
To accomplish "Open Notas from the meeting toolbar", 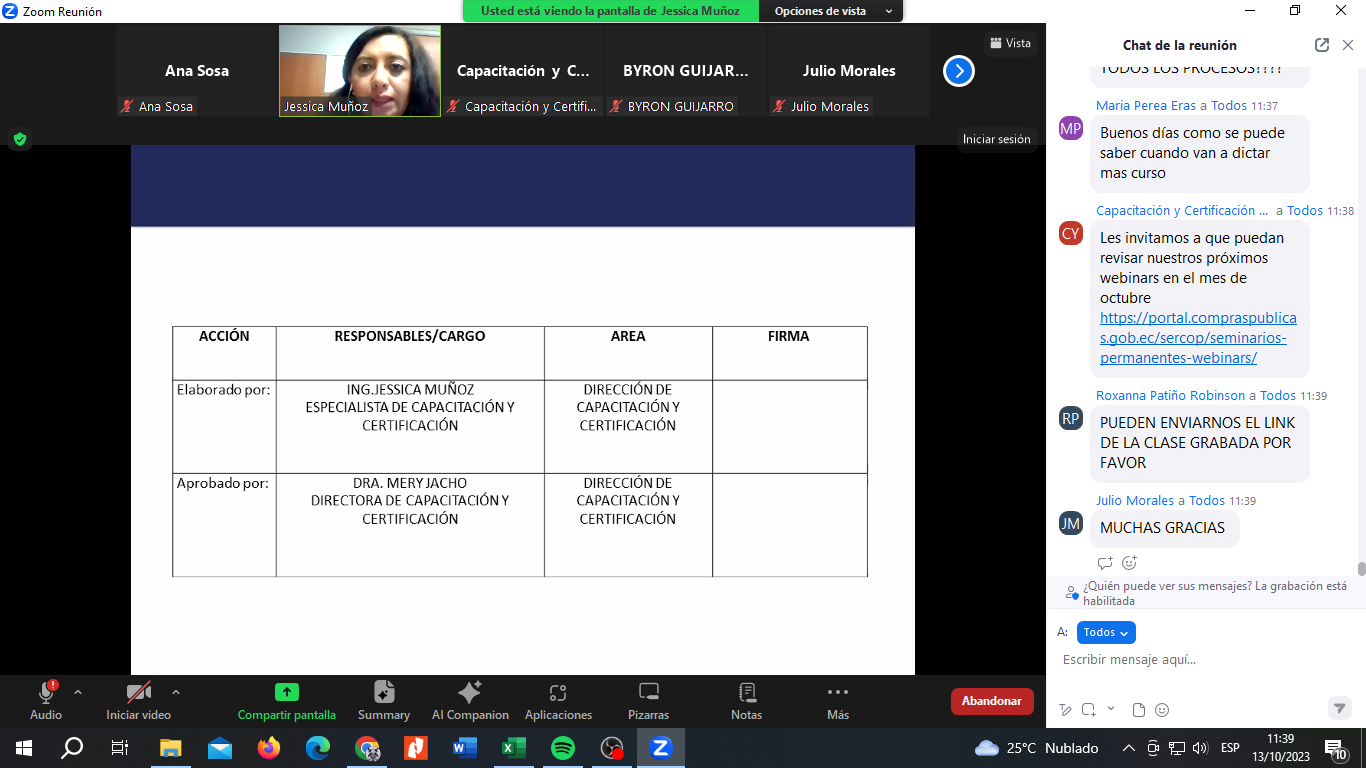I will coord(746,700).
